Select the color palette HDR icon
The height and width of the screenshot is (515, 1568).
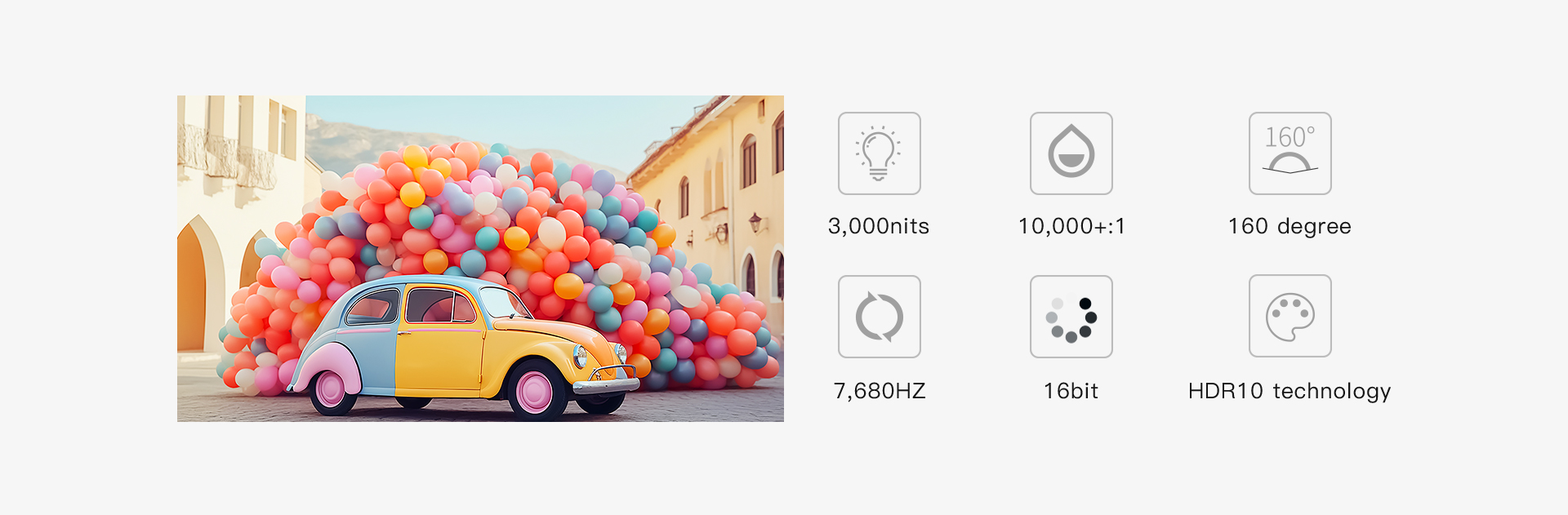1290,316
